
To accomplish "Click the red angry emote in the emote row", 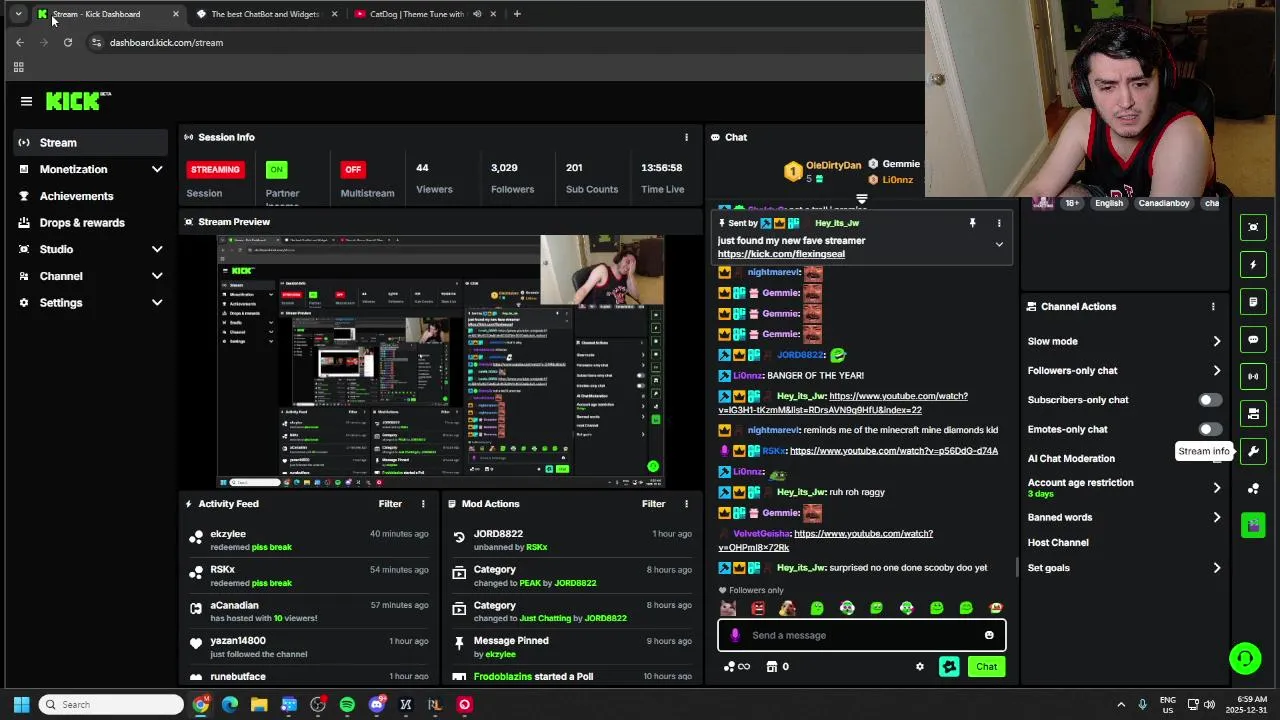I will pos(758,608).
